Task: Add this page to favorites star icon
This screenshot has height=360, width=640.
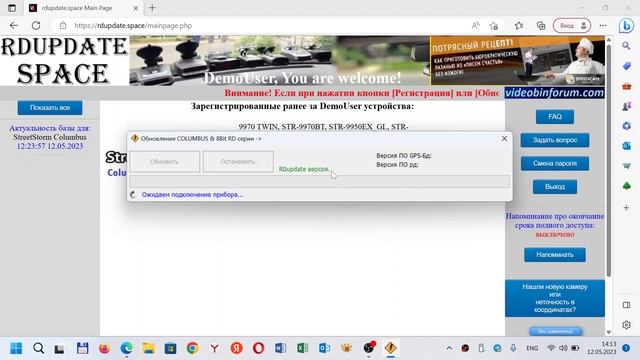Action: [x=494, y=25]
